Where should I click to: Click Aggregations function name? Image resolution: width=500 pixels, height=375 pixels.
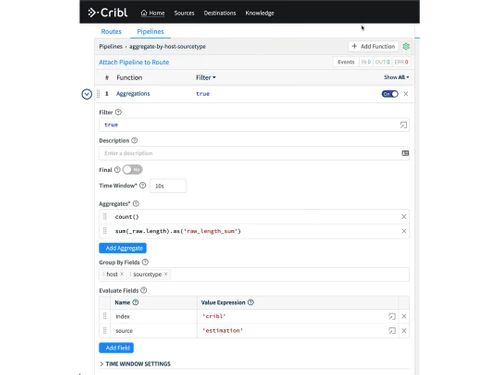[x=133, y=94]
